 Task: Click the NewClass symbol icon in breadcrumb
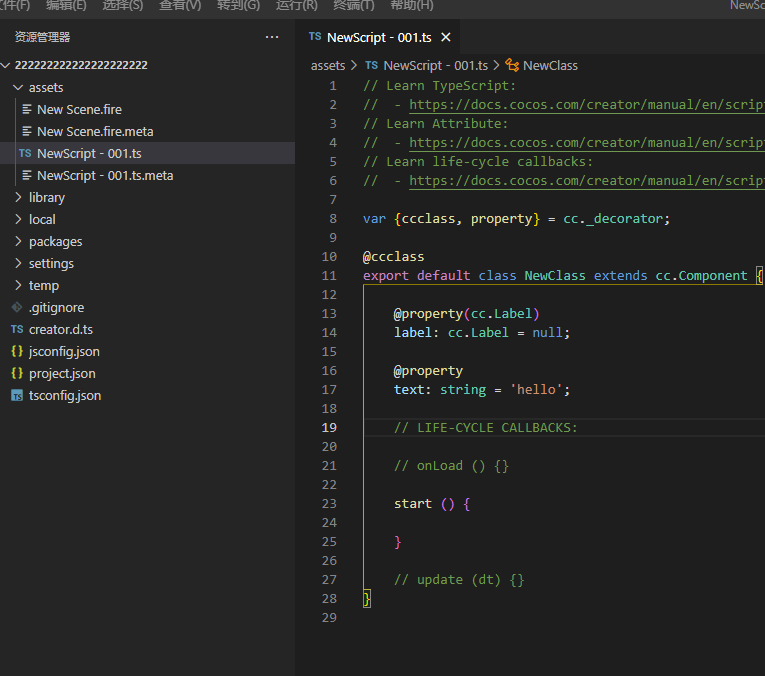512,65
